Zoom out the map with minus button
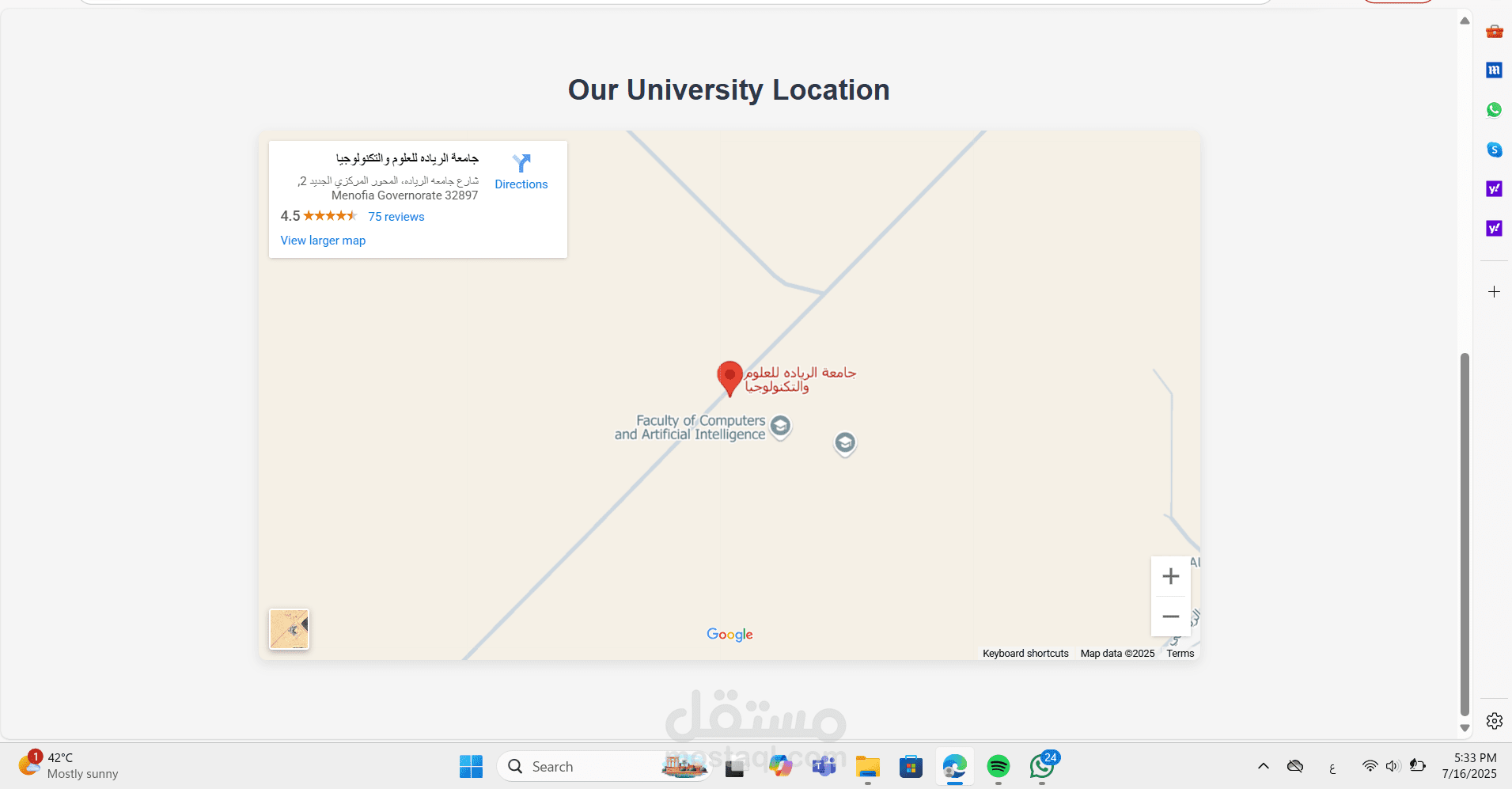Image resolution: width=1512 pixels, height=789 pixels. (1171, 616)
